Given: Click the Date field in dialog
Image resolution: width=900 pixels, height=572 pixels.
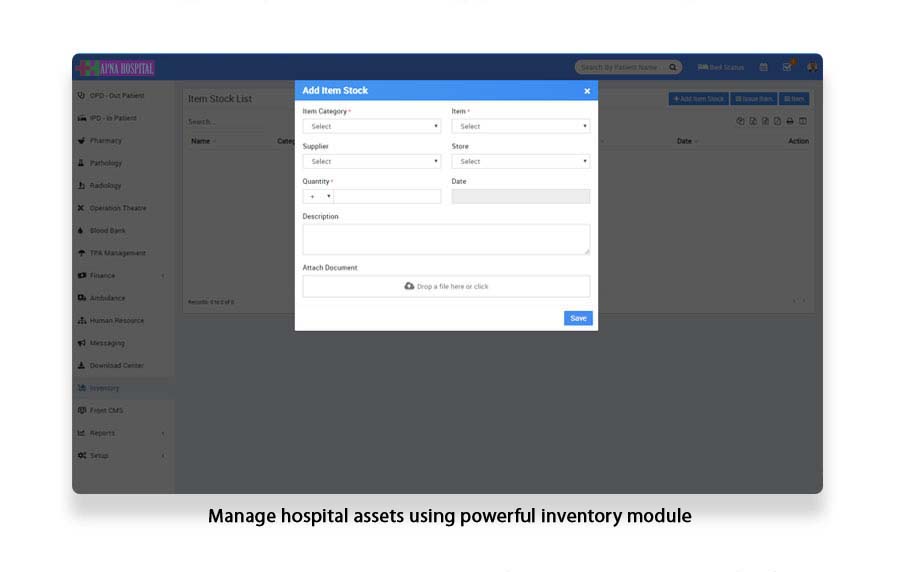Looking at the screenshot, I should [521, 196].
